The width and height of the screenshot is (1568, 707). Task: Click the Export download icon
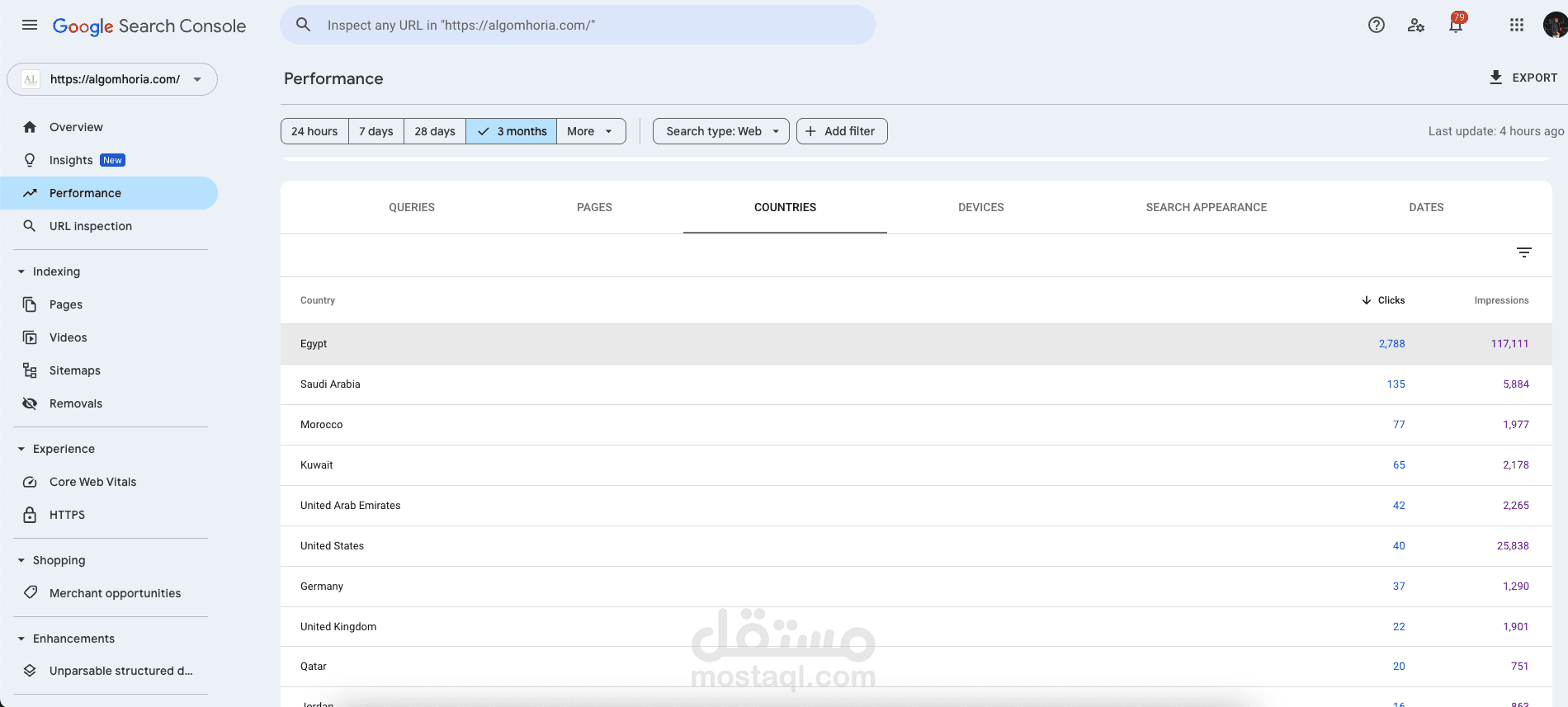pos(1495,78)
